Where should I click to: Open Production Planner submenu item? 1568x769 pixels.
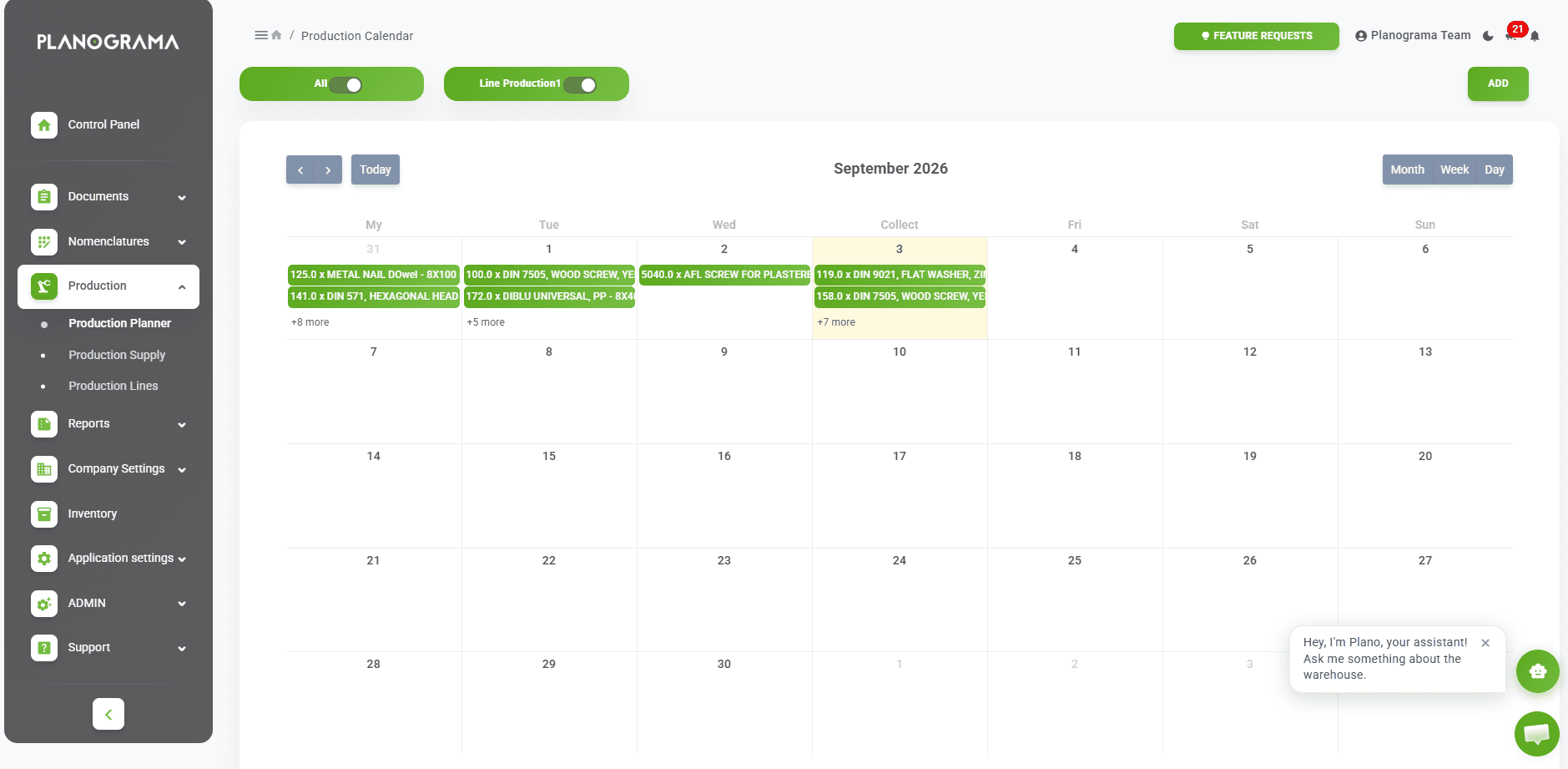[x=119, y=323]
